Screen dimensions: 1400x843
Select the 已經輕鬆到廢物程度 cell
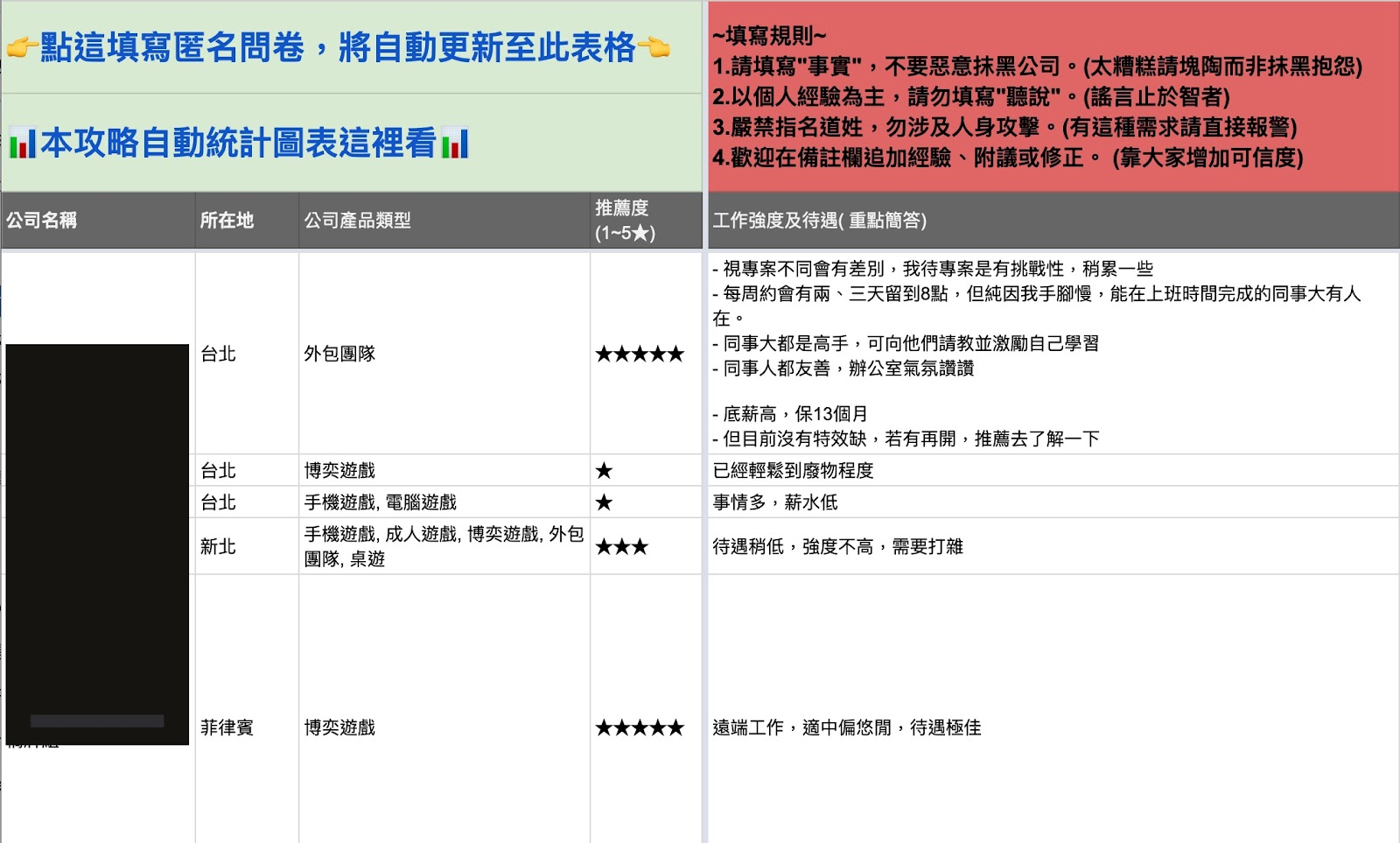pyautogui.click(x=1053, y=470)
